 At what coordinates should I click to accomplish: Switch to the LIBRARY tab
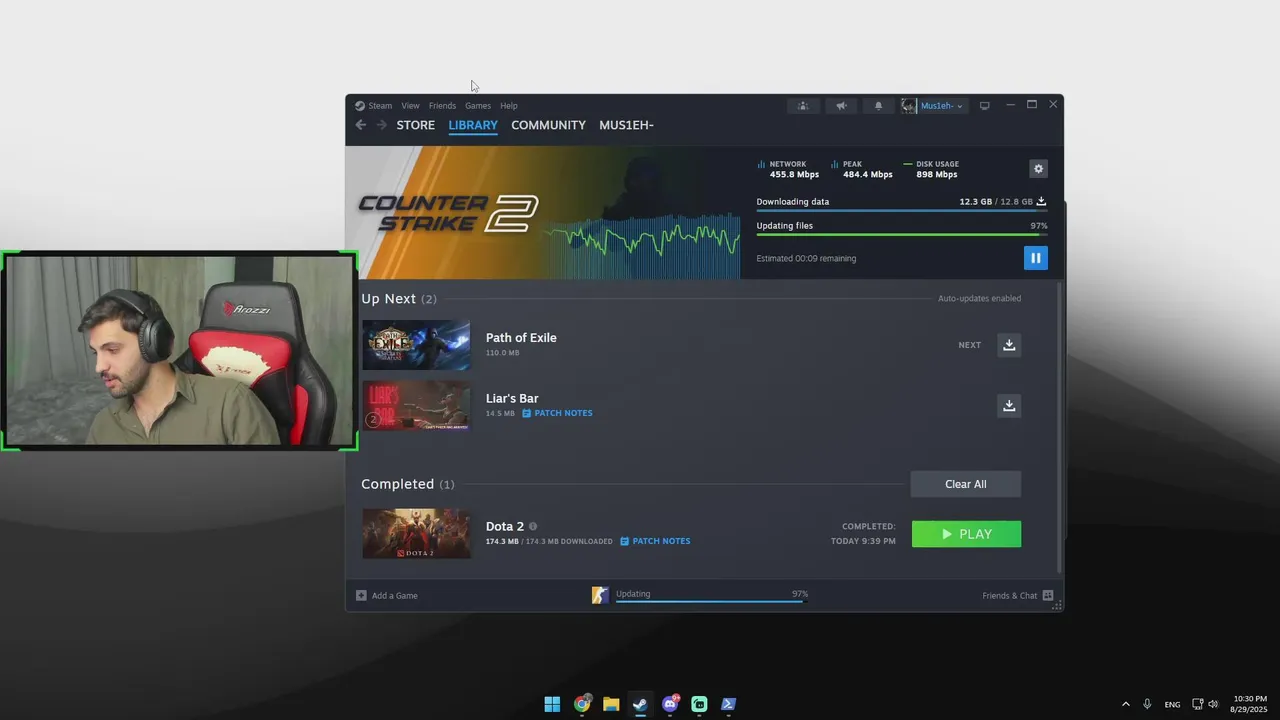coord(473,125)
